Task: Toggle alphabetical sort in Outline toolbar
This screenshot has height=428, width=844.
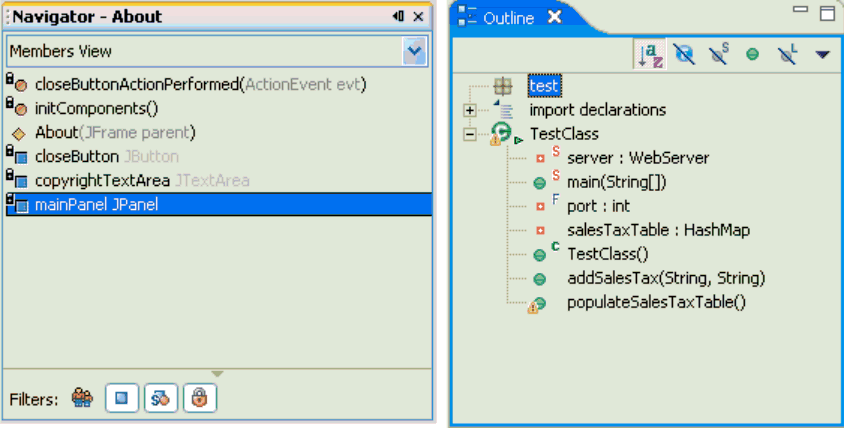Action: (x=649, y=54)
